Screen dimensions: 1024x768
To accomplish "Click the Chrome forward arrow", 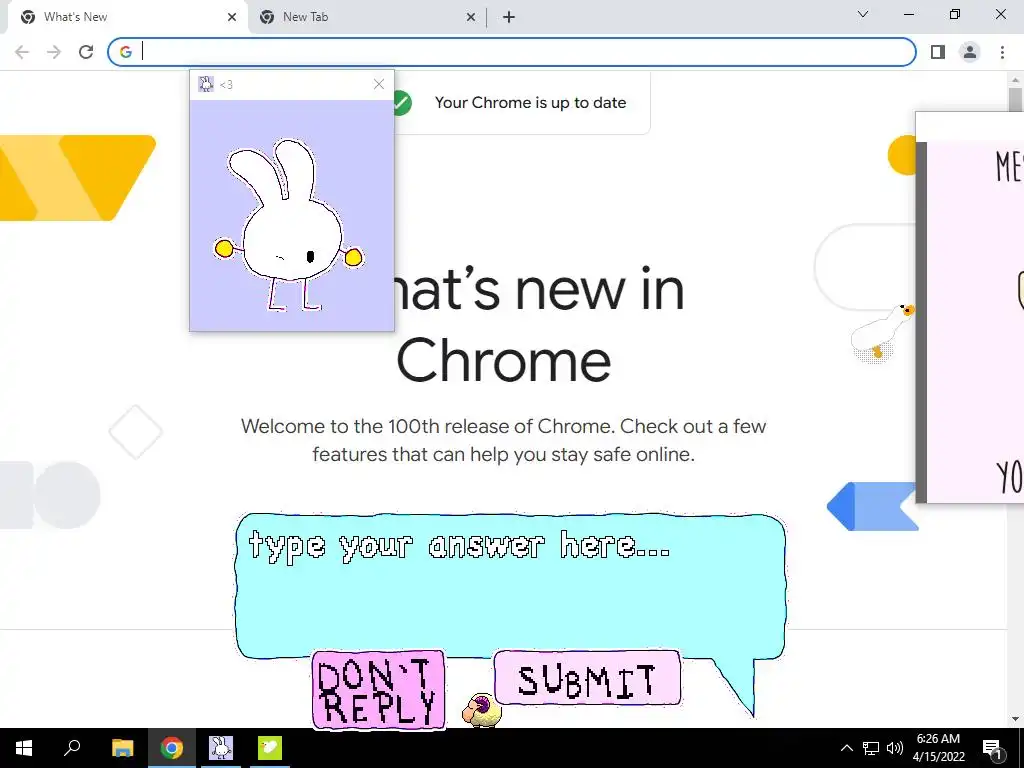I will 54,52.
